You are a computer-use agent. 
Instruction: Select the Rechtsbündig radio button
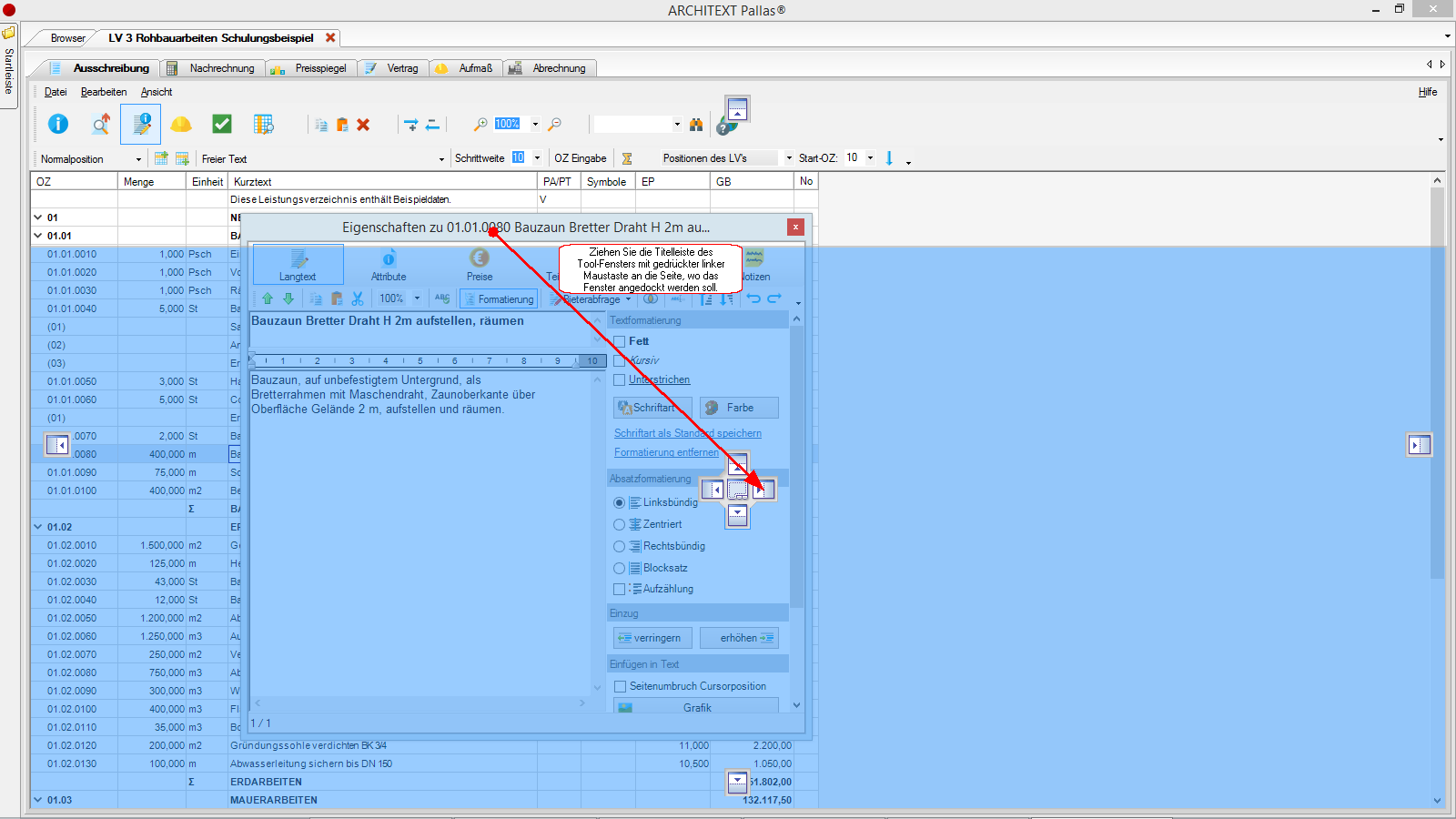pyautogui.click(x=620, y=546)
